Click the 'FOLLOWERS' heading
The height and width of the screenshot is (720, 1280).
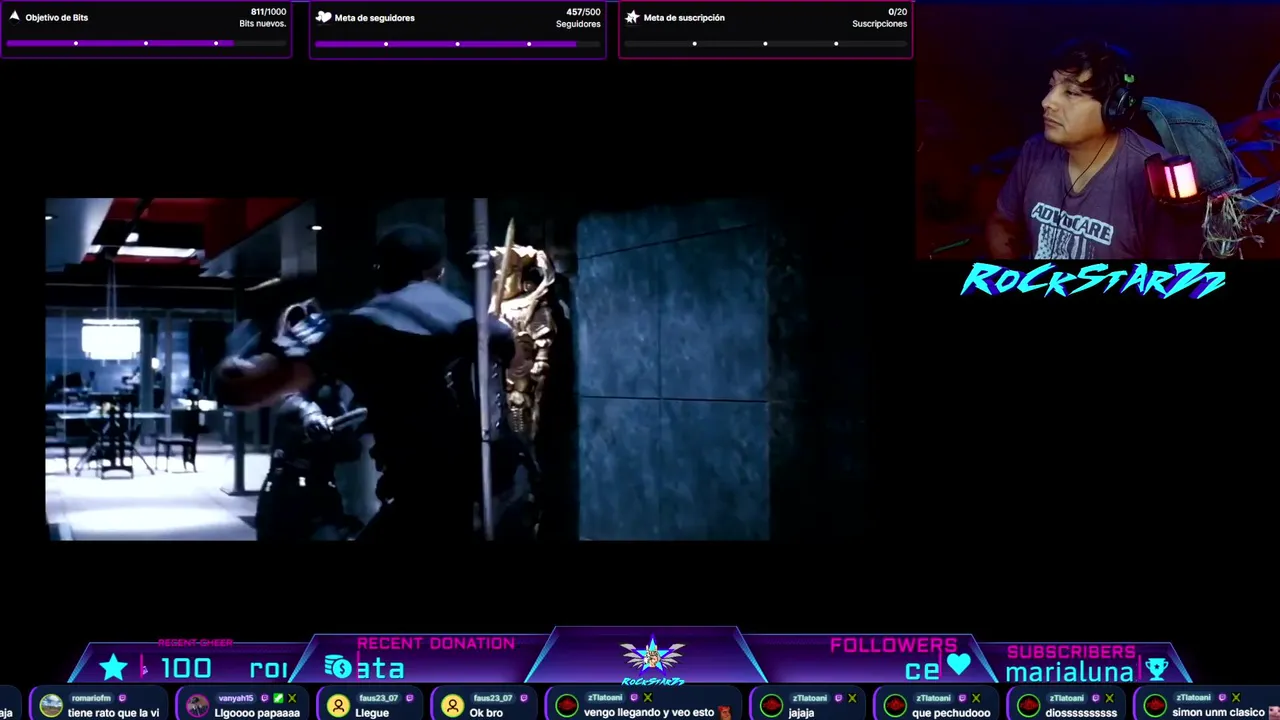tap(893, 645)
